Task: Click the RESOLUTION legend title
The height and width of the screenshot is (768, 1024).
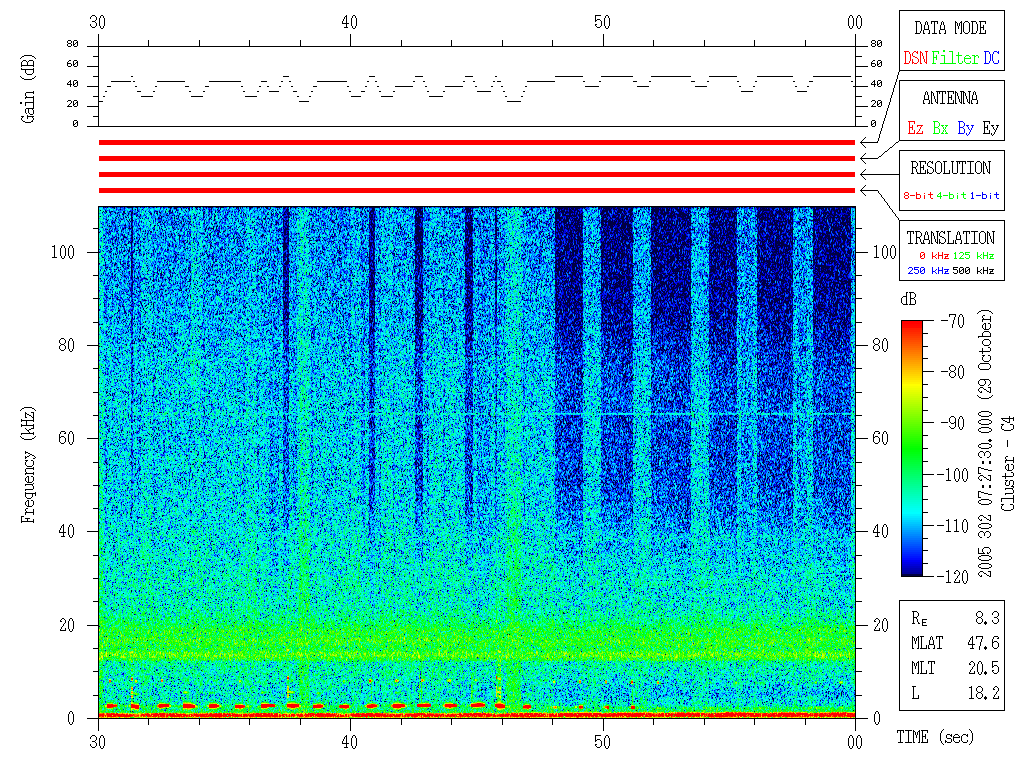Action: 950,168
